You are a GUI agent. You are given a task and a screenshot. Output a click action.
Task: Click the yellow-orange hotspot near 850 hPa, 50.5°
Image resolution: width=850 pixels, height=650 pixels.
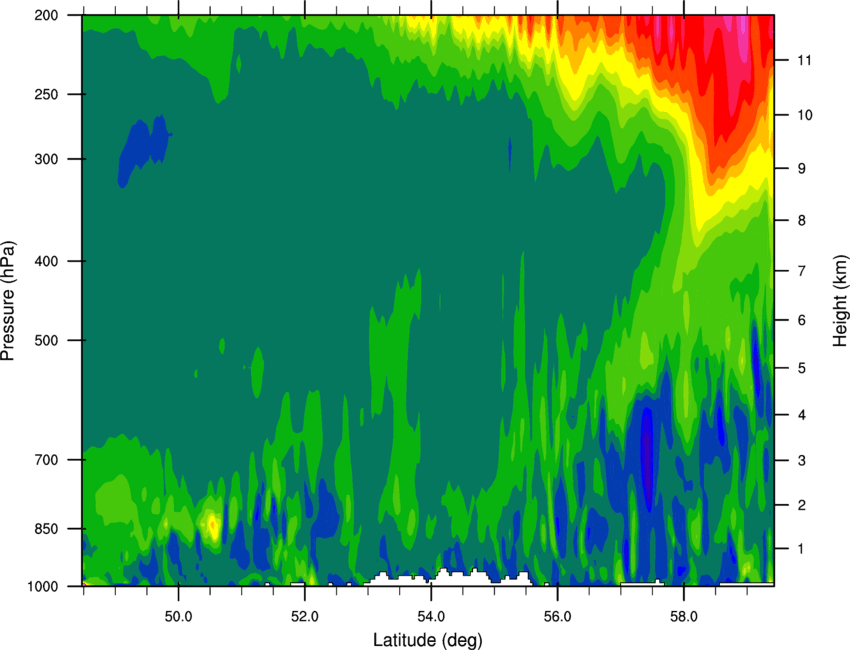tap(212, 525)
